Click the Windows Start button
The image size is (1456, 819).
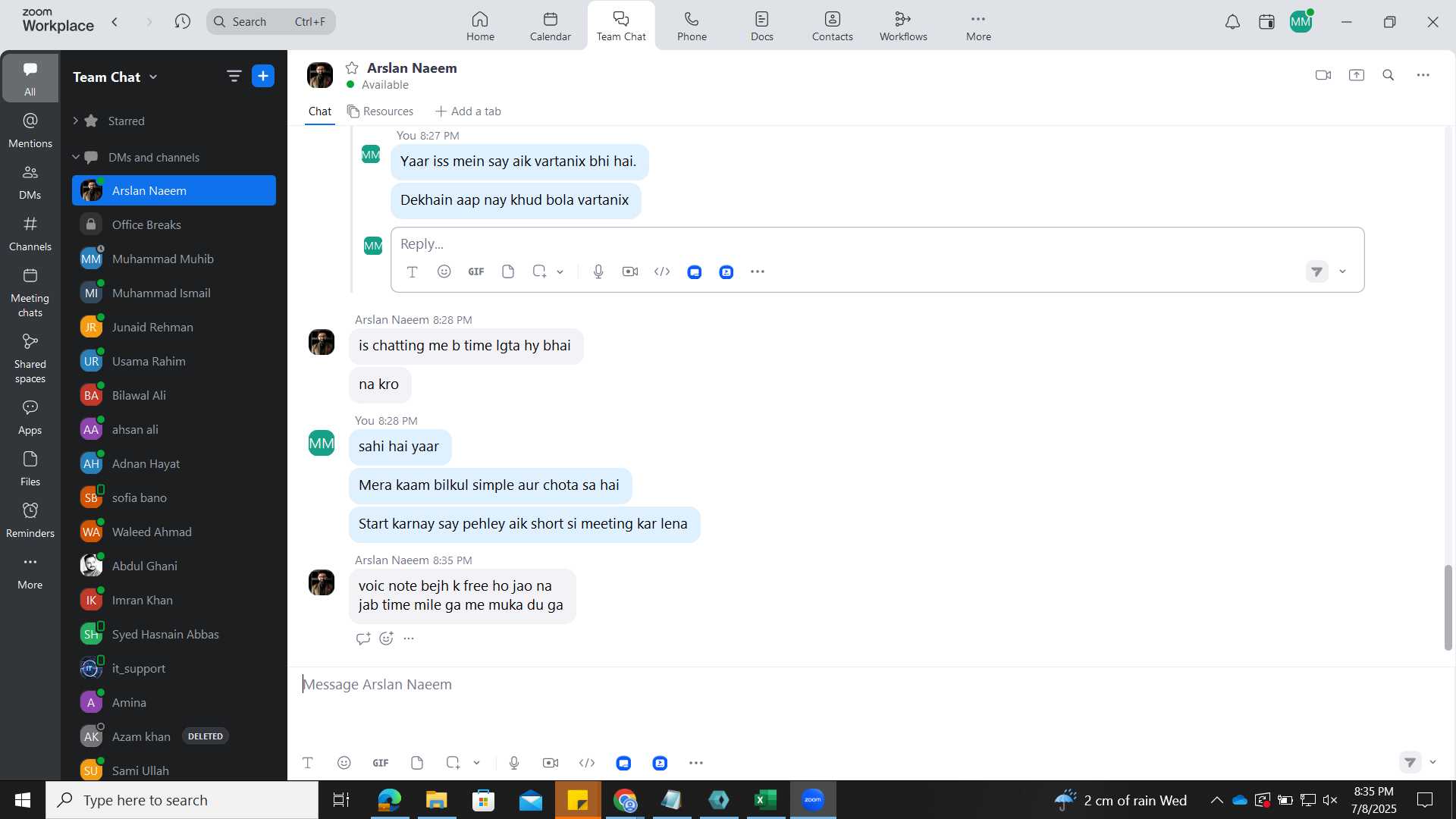pyautogui.click(x=23, y=800)
